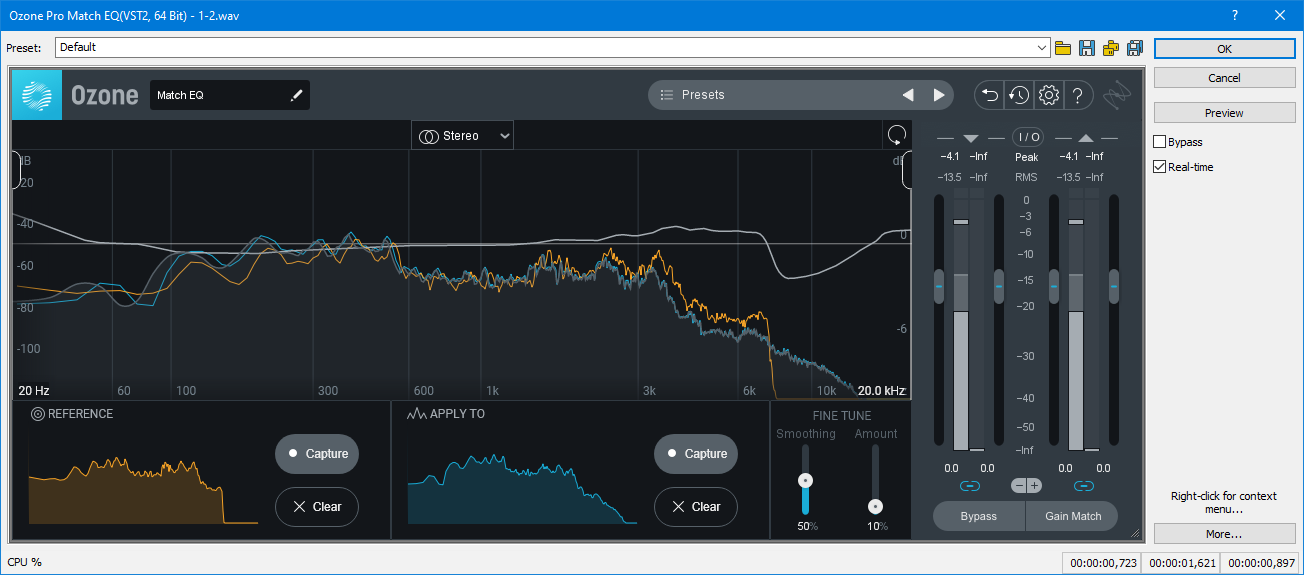Click the iZotope logo in the header
The image size is (1304, 575).
tap(1117, 96)
